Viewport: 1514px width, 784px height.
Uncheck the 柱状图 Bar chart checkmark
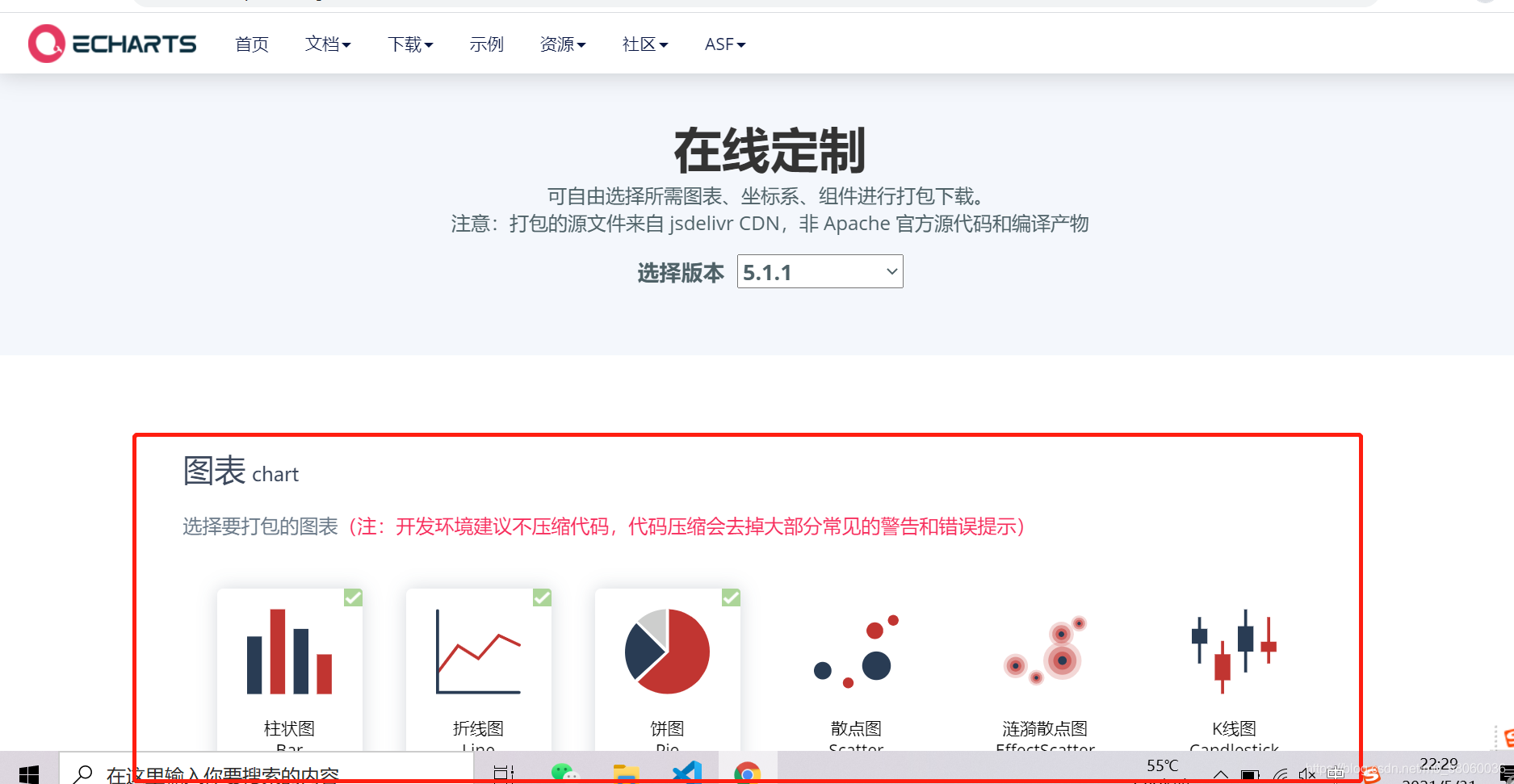pyautogui.click(x=353, y=597)
